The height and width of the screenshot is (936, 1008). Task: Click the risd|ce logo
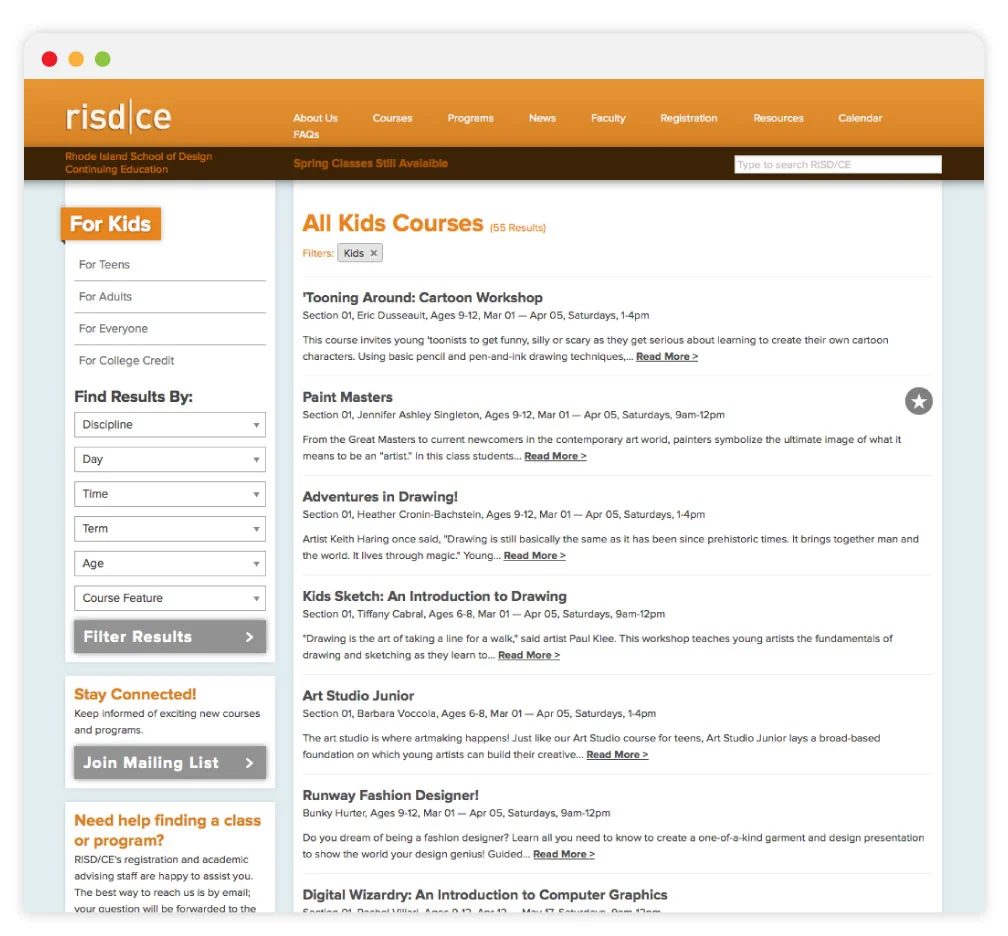(119, 117)
